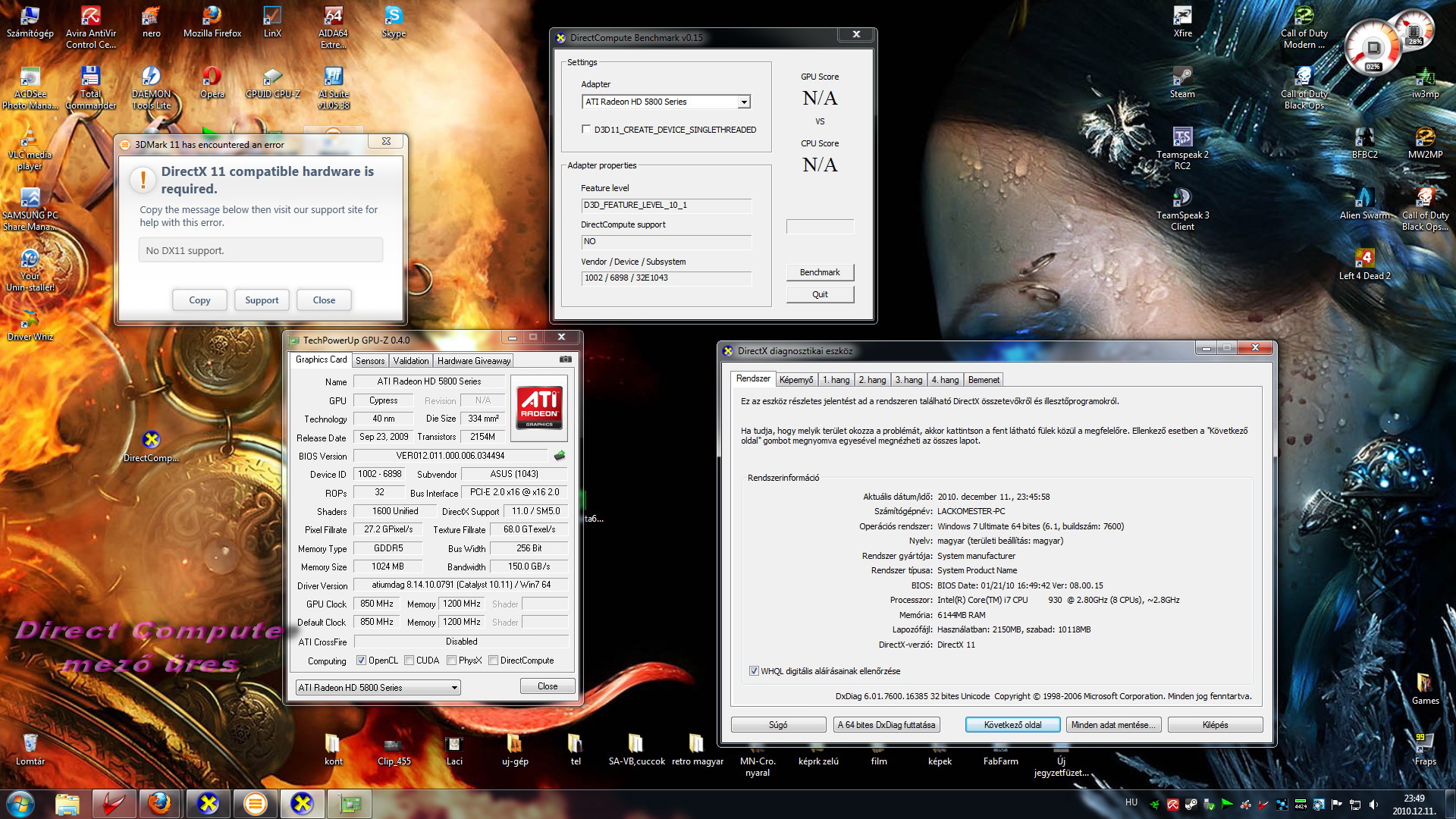This screenshot has height=819, width=1456.
Task: Expand the Adapter dropdown in DirectCompute Benchmark
Action: click(744, 102)
